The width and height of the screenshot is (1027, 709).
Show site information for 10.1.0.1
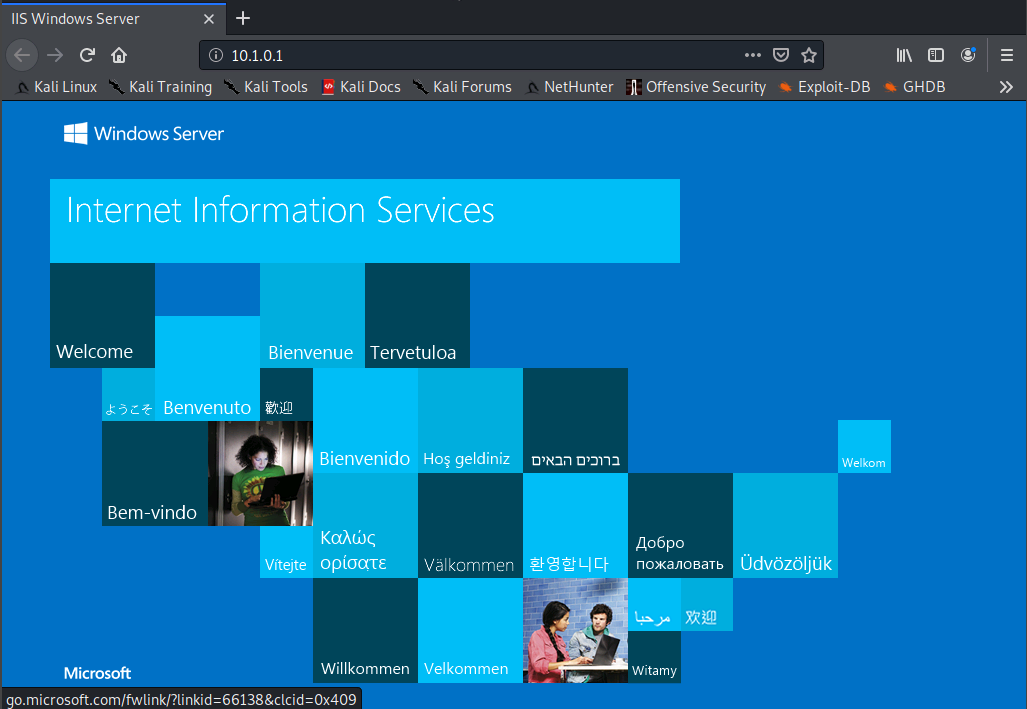(215, 55)
